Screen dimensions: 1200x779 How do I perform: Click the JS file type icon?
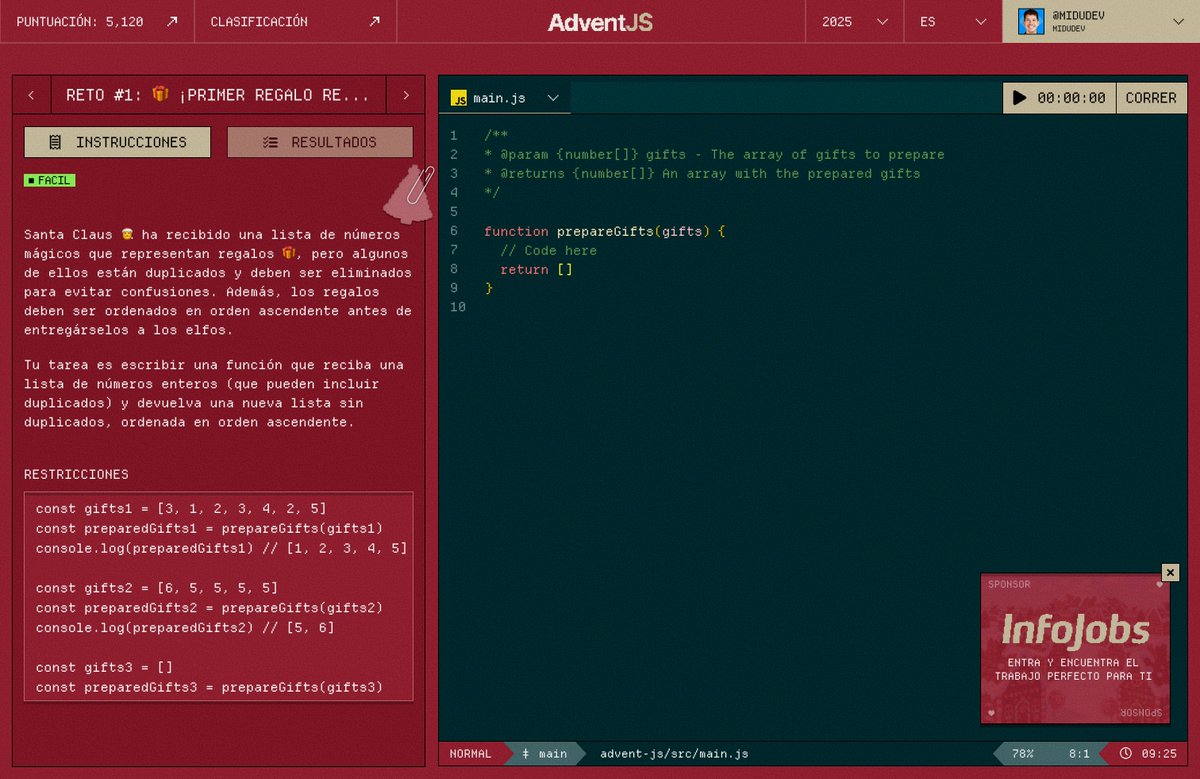[x=459, y=98]
